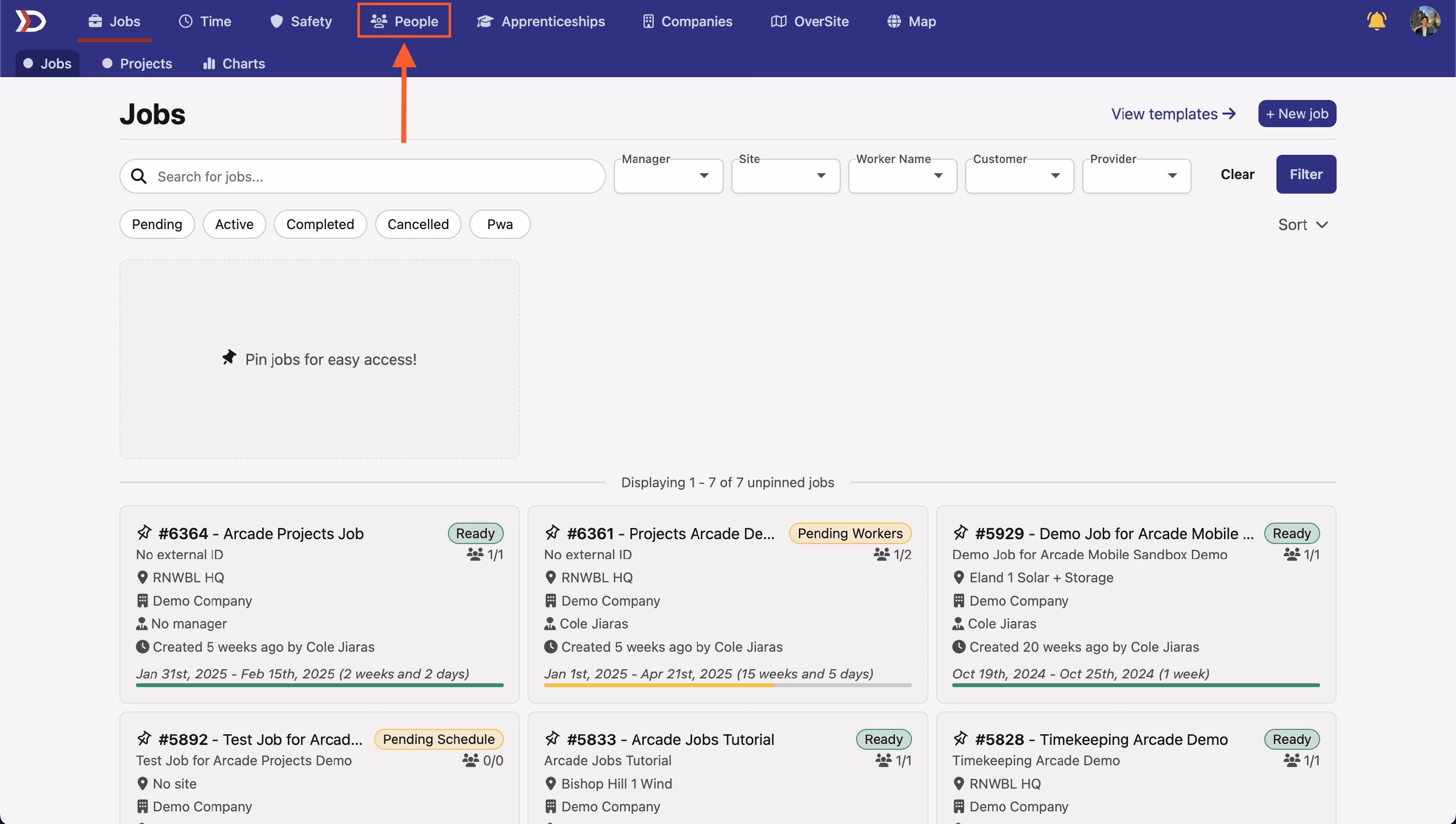Click progress bar under Jan 31st, 2025 dates
Image resolution: width=1456 pixels, height=824 pixels.
click(x=320, y=685)
